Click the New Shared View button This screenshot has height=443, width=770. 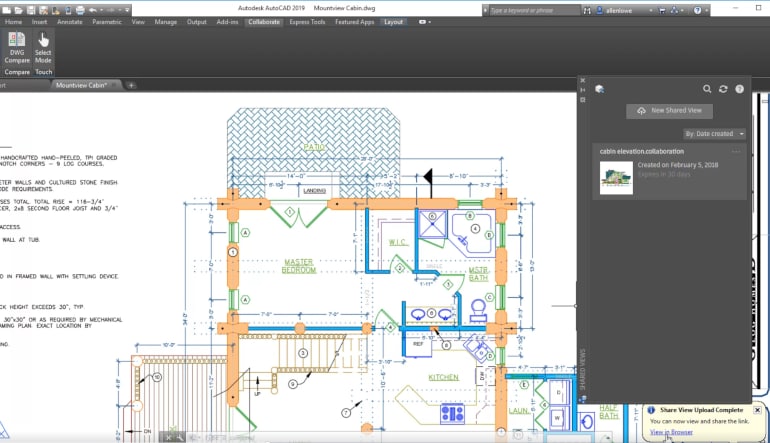[x=669, y=111]
